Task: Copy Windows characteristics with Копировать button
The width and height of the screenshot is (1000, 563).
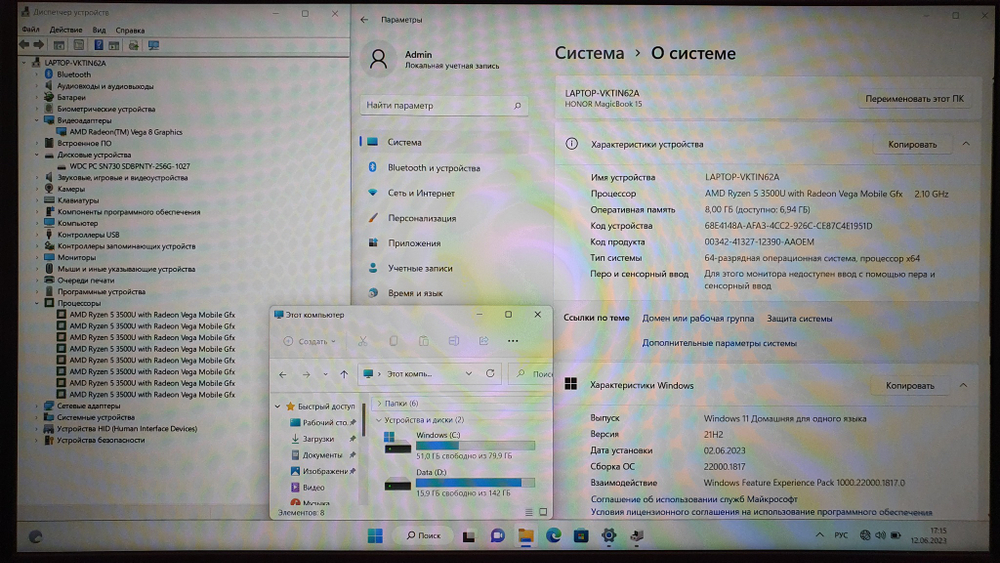Action: pos(909,386)
